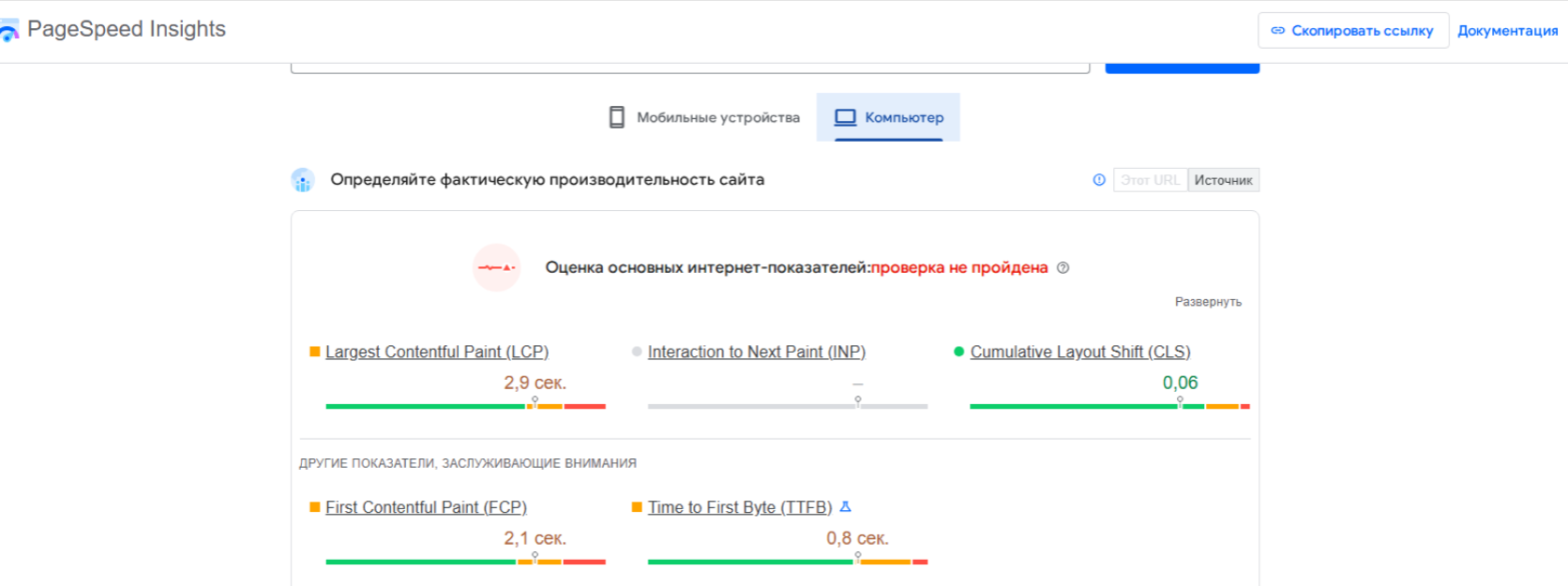Switch to the Компьютер tab
The width and height of the screenshot is (1568, 586).
click(888, 117)
